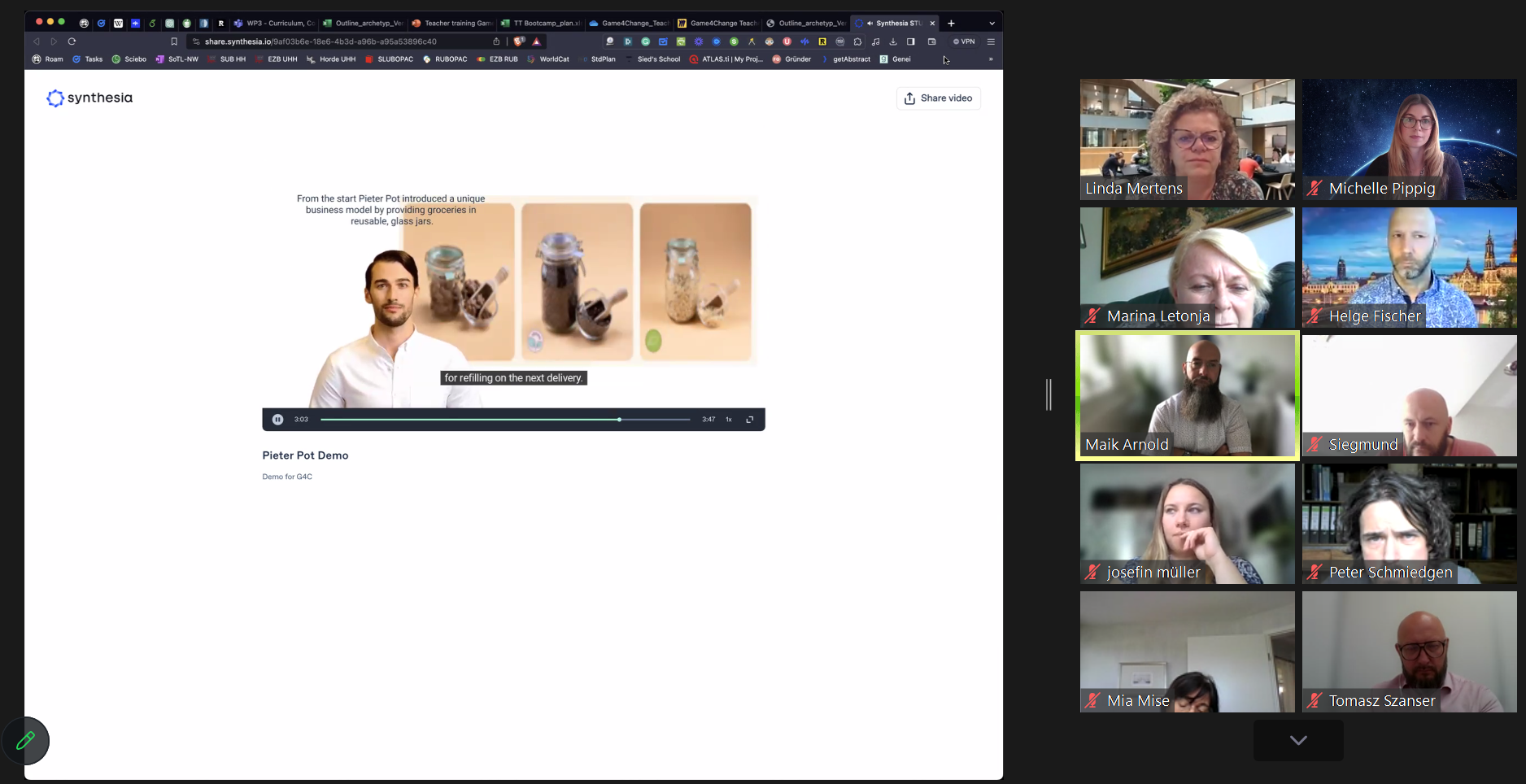
Task: Pause the Pieter Pot Demo video
Action: (277, 420)
